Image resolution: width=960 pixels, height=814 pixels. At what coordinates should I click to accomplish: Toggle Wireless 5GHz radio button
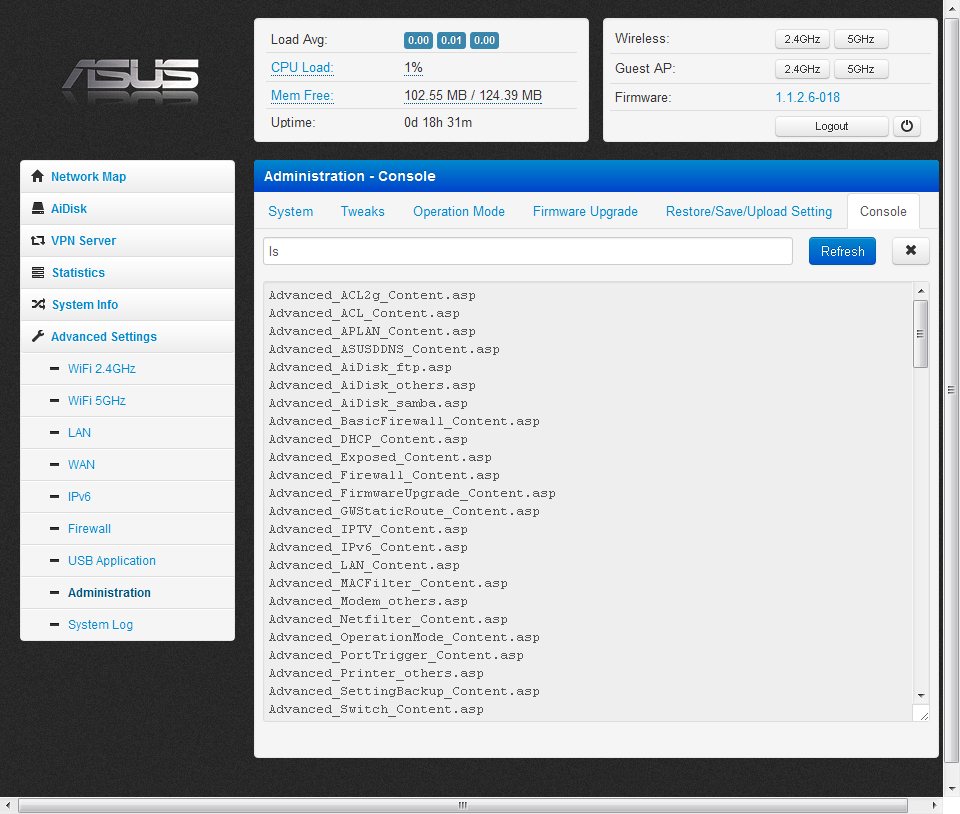click(x=861, y=40)
